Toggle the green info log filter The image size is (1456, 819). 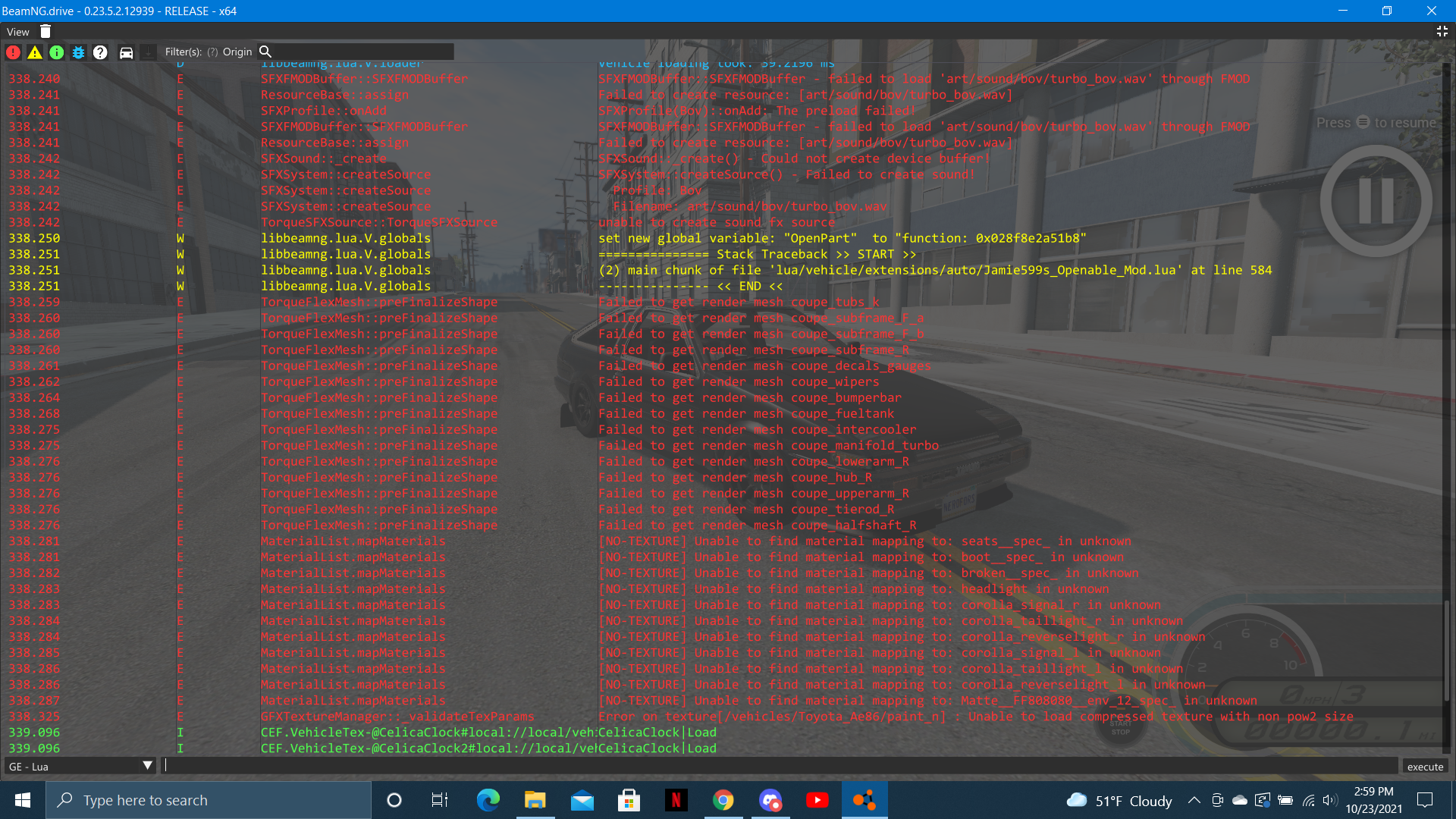click(x=57, y=52)
